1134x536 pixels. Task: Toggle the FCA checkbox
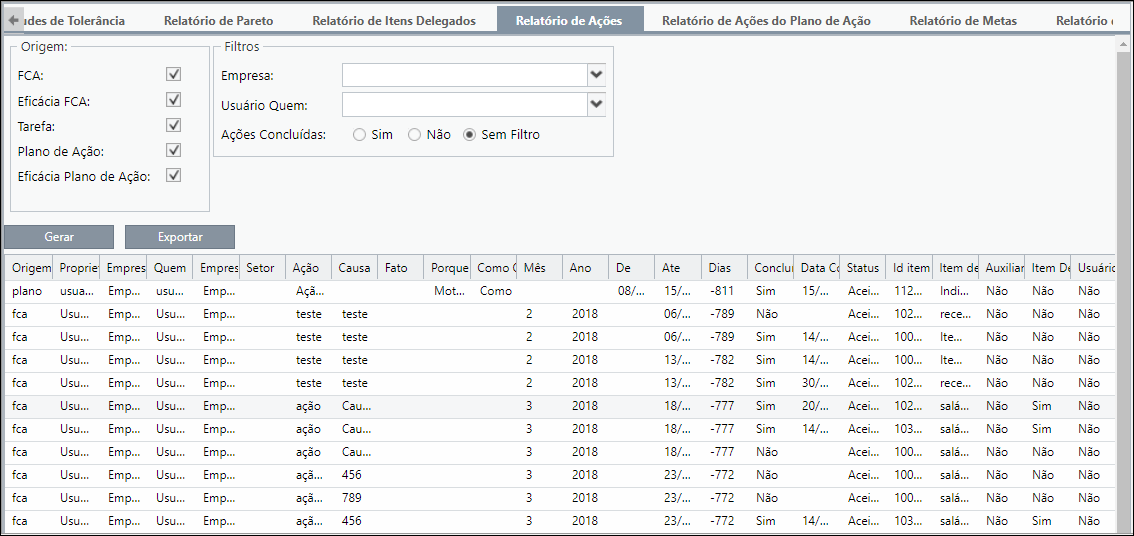click(174, 75)
